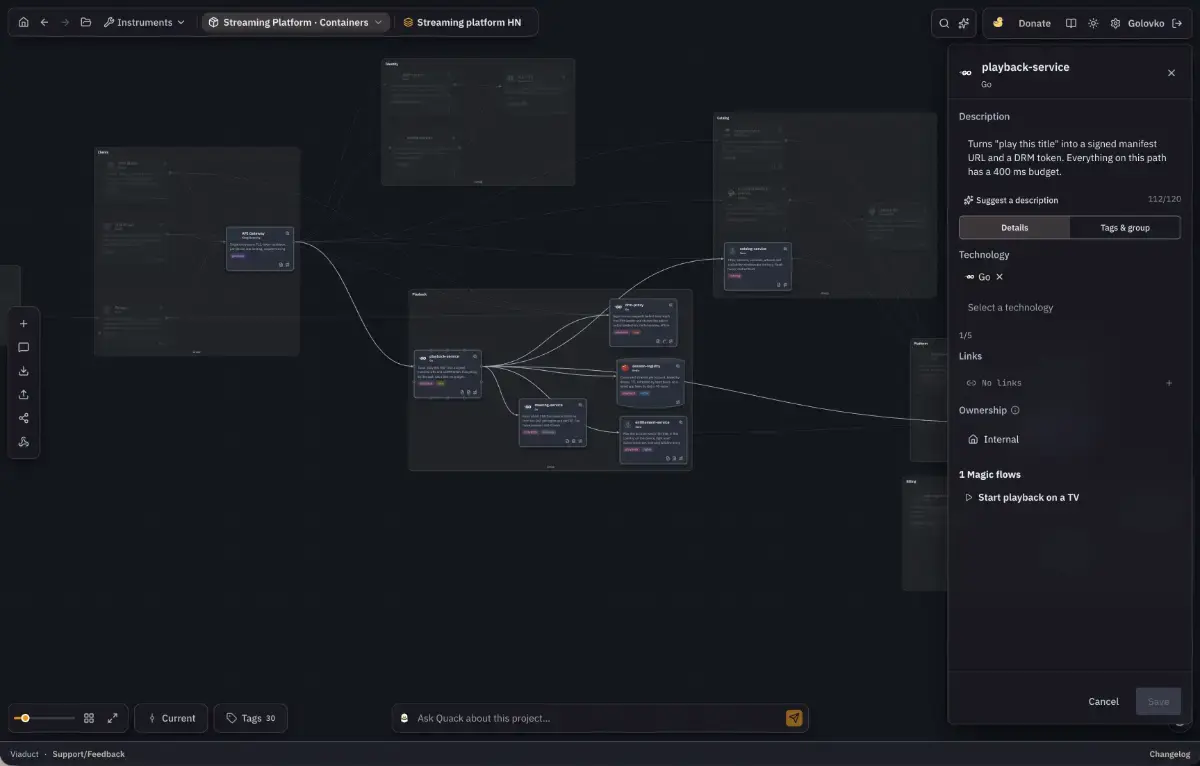
Task: Click the Ownership info icon
Action: pos(1015,410)
